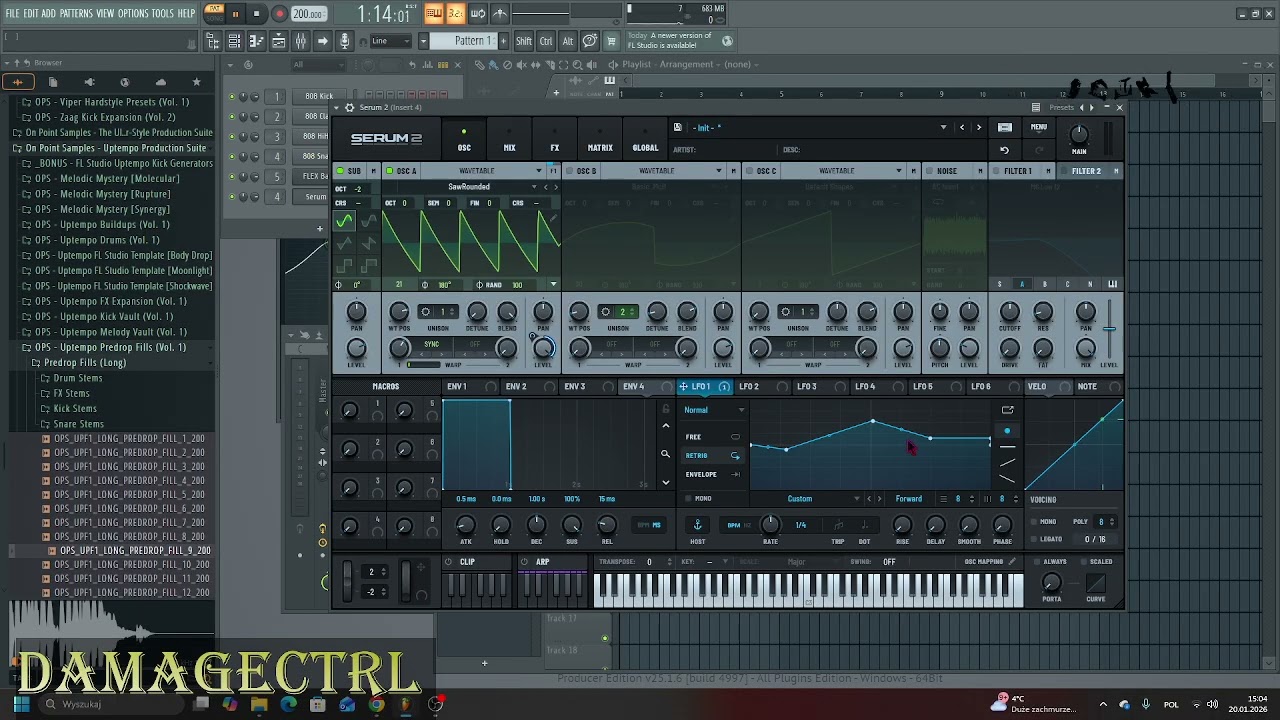
Task: Click the envelope lock icon
Action: (665, 409)
